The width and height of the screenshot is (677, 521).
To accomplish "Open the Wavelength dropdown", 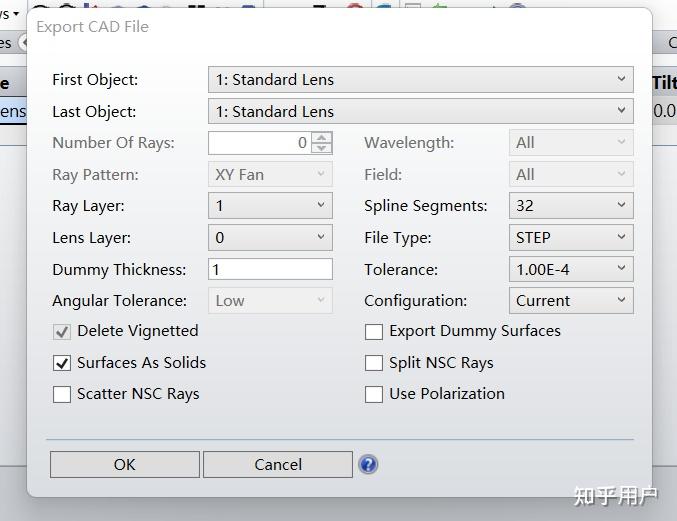I will tap(571, 142).
